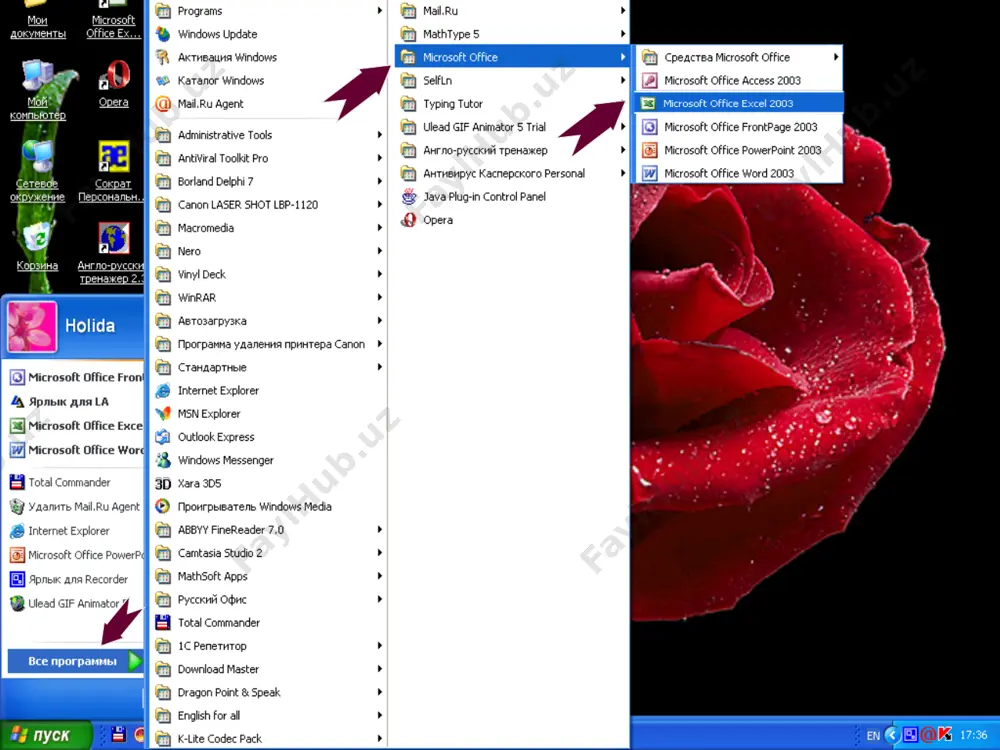Click Все программы button
The height and width of the screenshot is (750, 1000).
75,661
